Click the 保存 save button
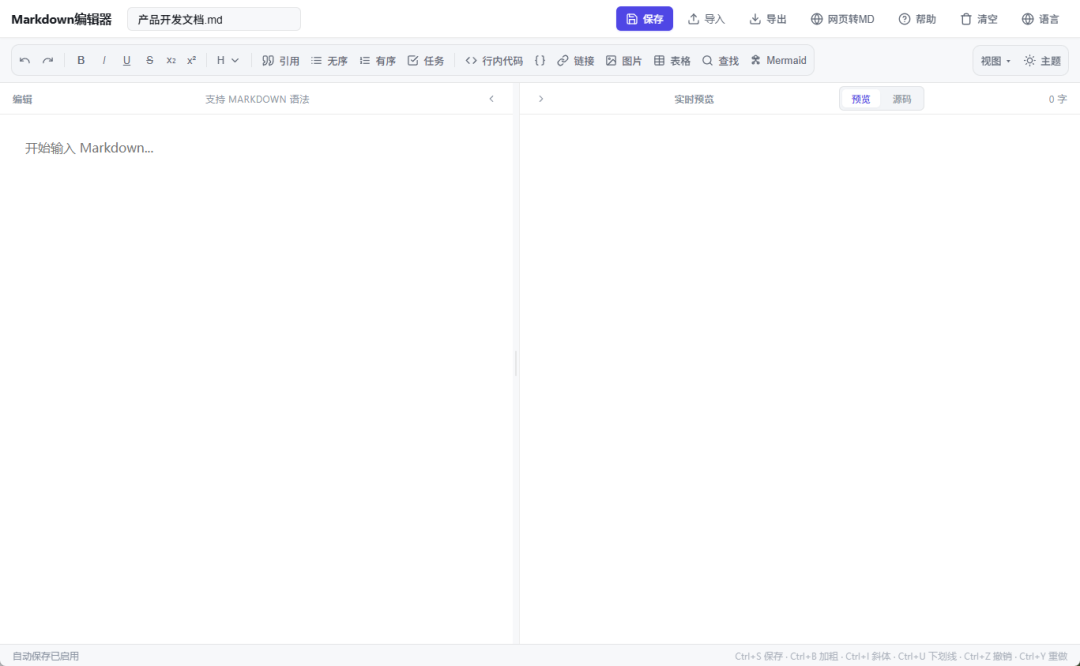1080x666 pixels. click(644, 19)
